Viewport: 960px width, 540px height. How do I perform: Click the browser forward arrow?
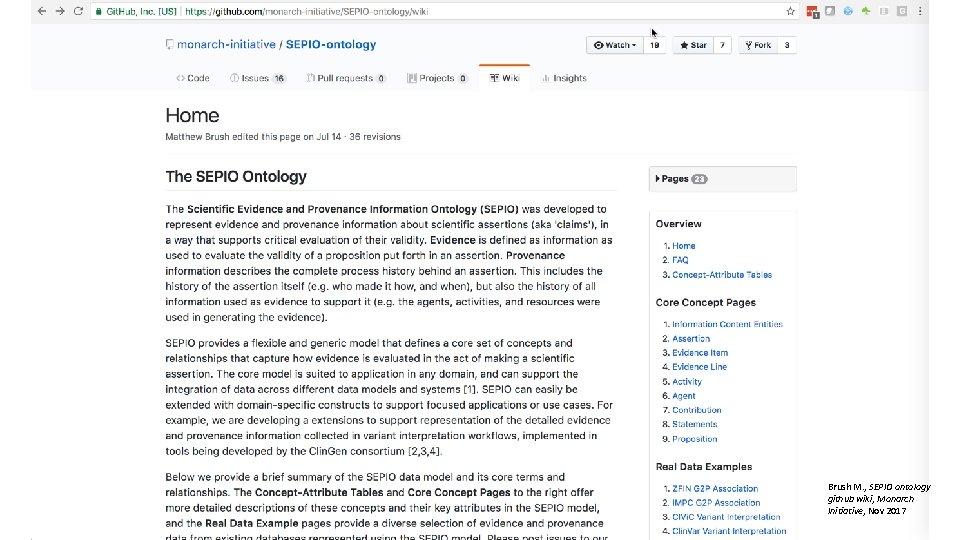[x=60, y=11]
